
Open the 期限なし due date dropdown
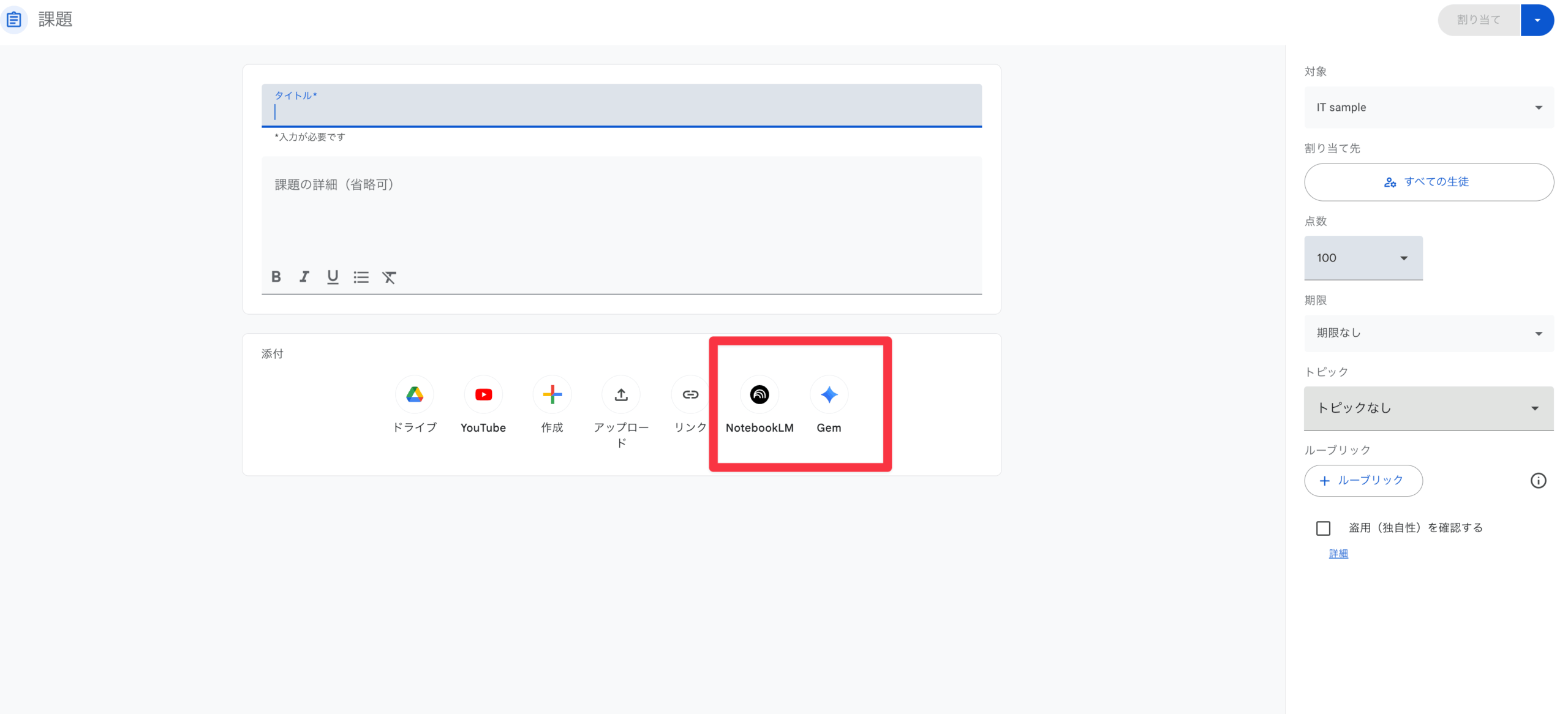click(1428, 333)
